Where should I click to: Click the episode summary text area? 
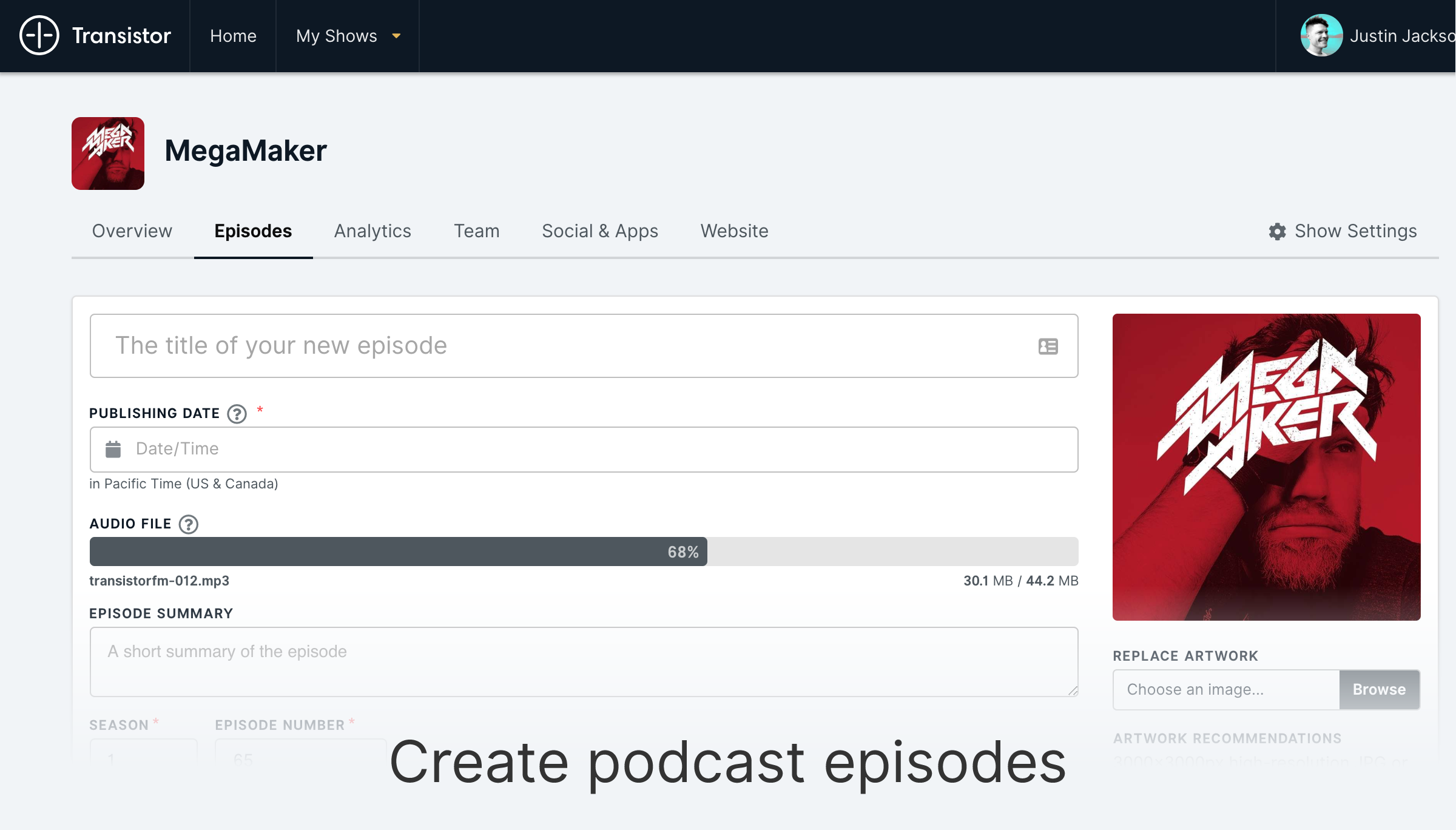582,661
